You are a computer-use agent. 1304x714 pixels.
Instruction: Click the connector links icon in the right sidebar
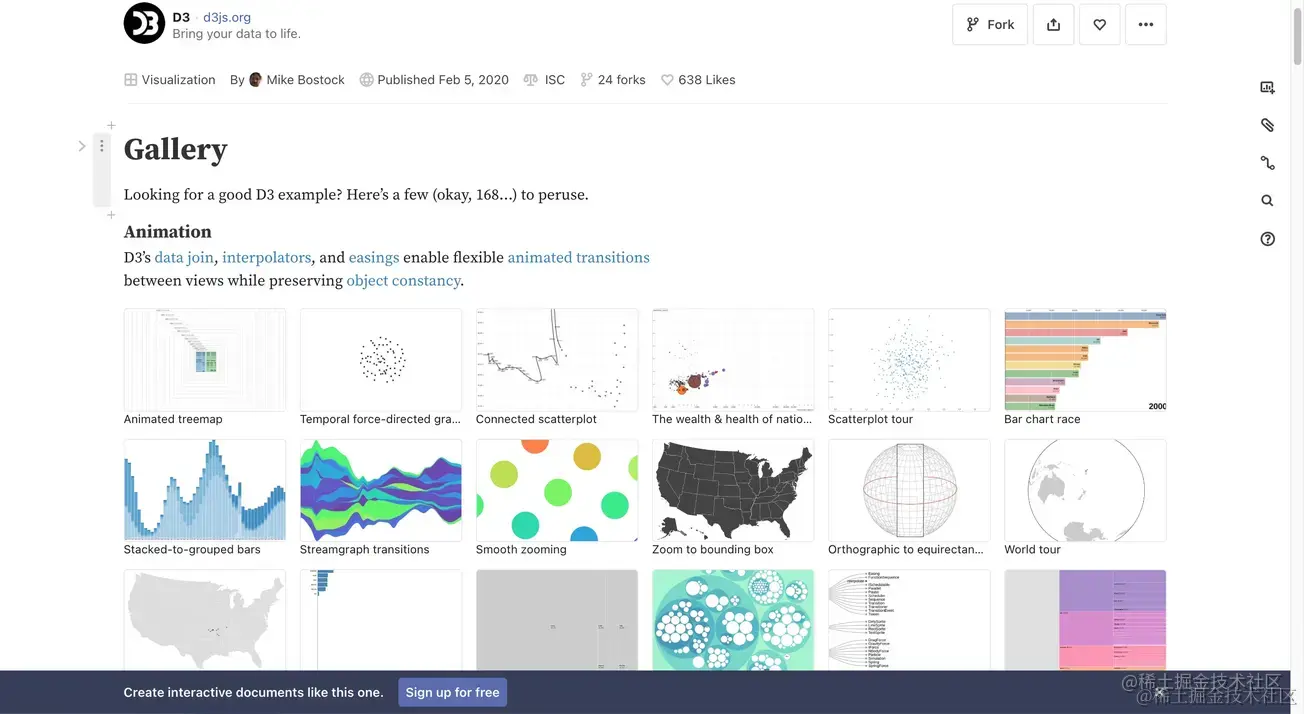pyautogui.click(x=1267, y=162)
